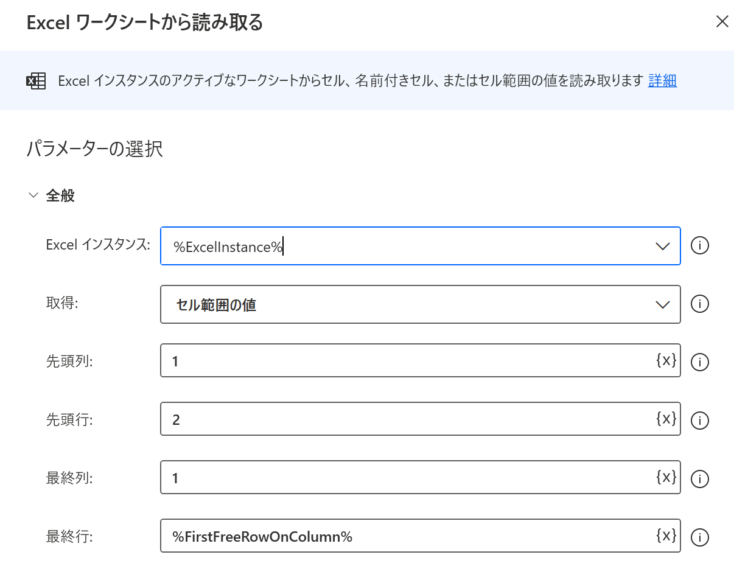This screenshot has height=563, width=734.
Task: Open the 取得 dropdown showing セル範囲の値
Action: (420, 304)
